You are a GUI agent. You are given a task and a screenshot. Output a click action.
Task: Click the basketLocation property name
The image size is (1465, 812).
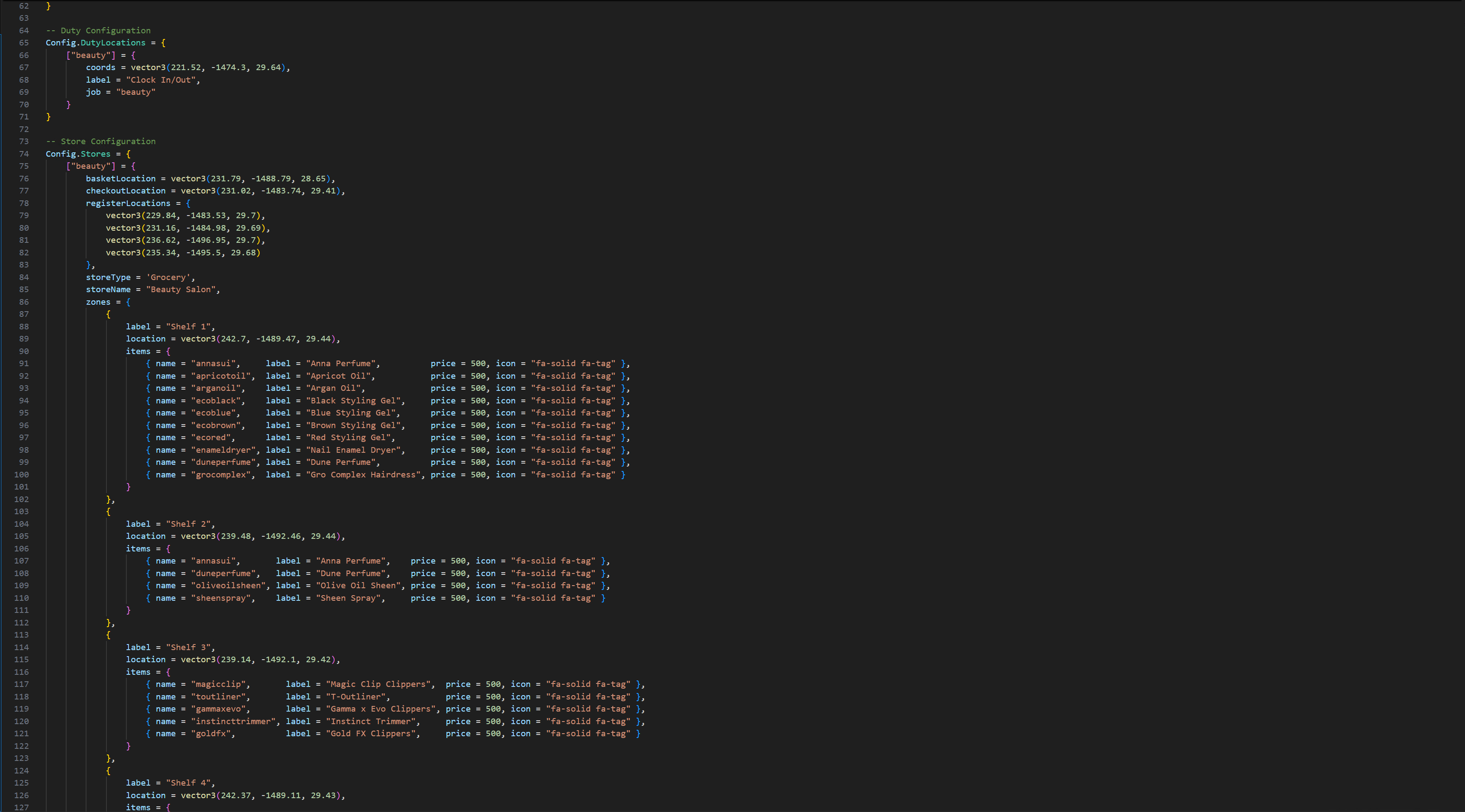click(120, 179)
